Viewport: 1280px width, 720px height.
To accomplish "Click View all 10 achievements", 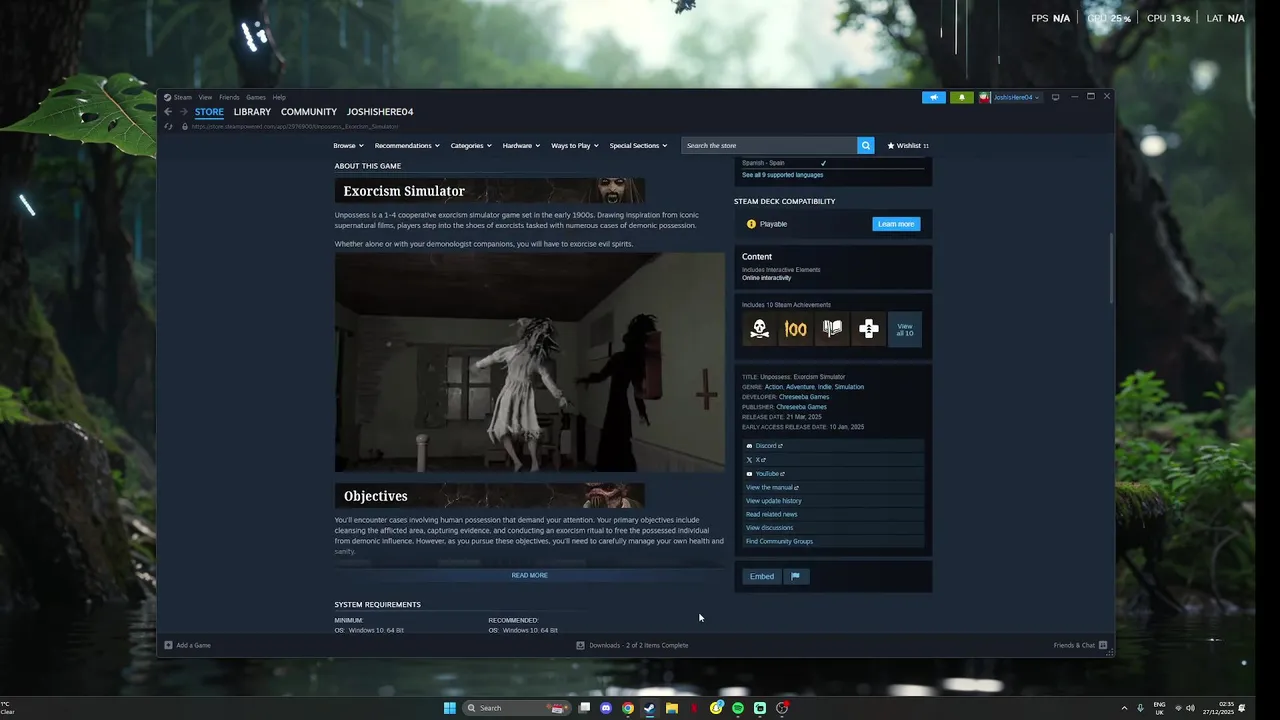I will click(x=905, y=329).
